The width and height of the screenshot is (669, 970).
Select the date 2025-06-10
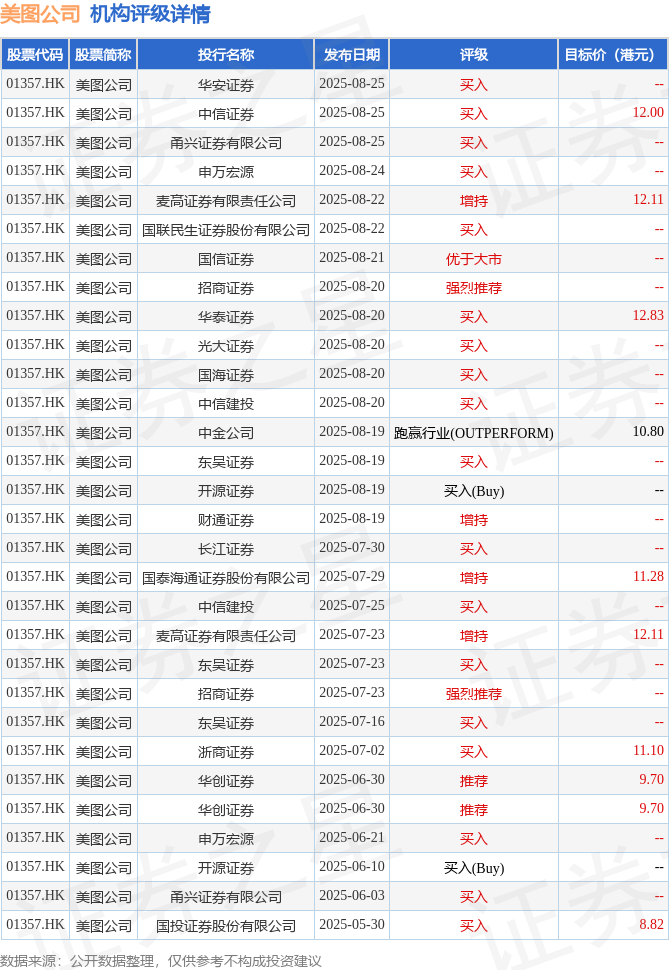coord(352,867)
